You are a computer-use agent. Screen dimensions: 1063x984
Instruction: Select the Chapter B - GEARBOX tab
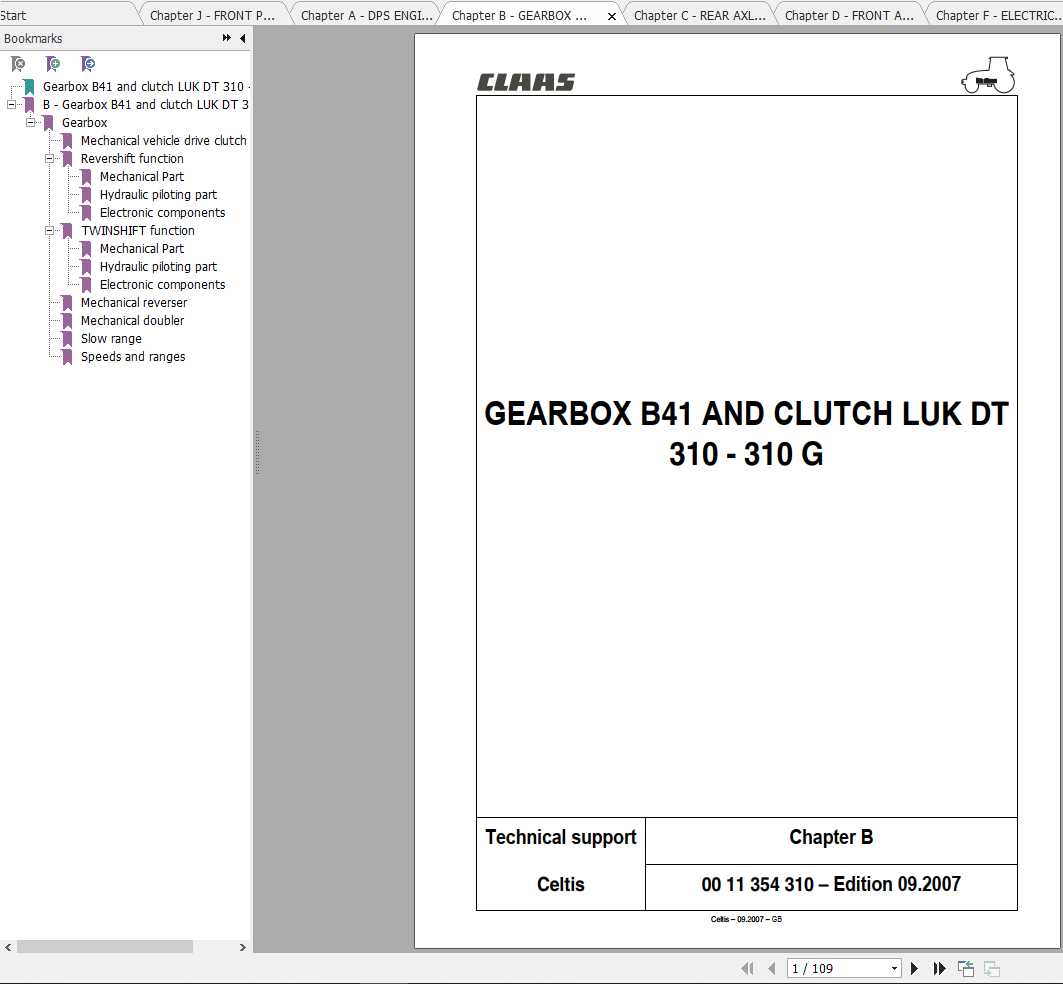tap(519, 16)
